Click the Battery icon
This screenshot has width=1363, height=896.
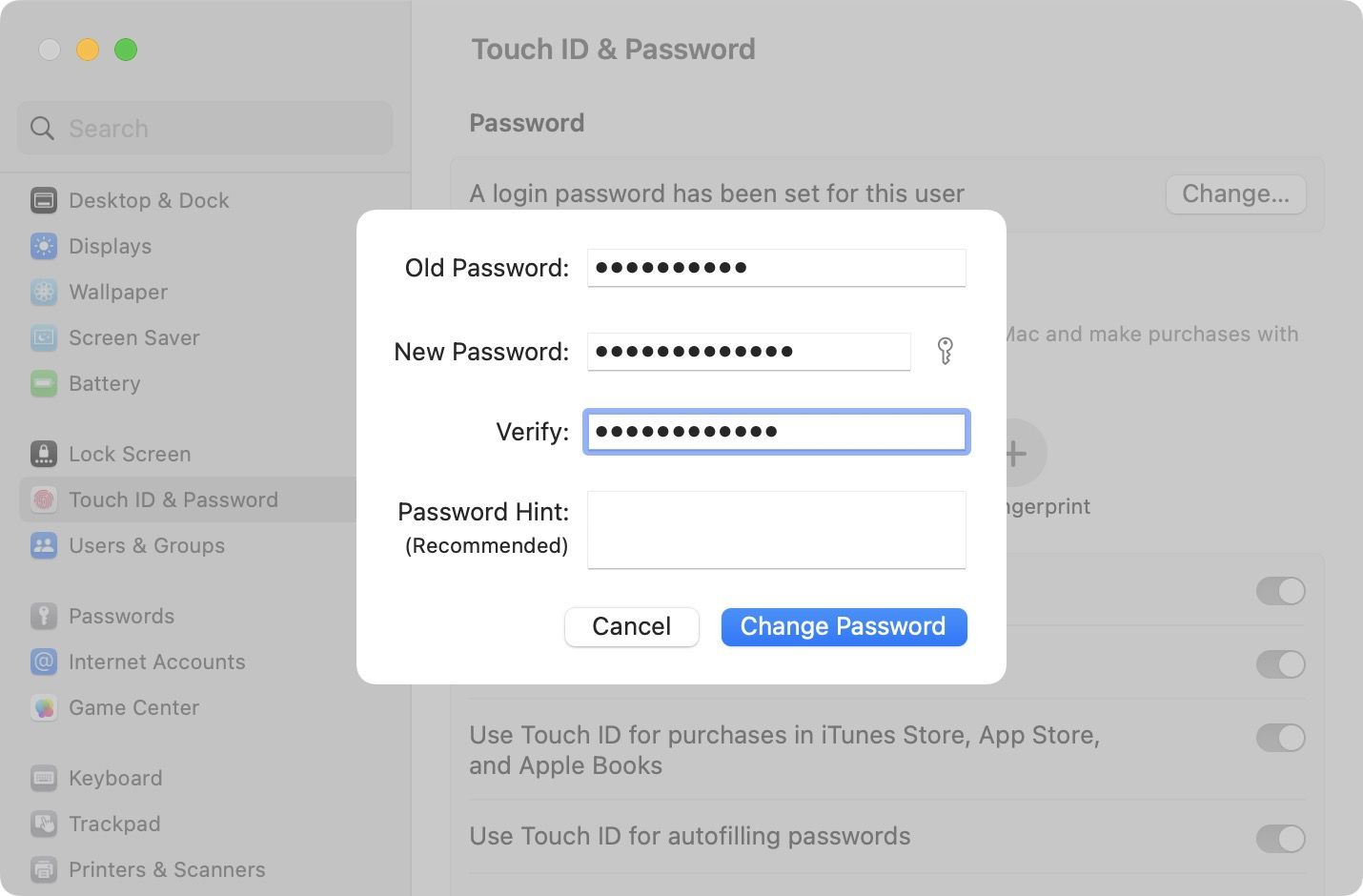coord(44,383)
